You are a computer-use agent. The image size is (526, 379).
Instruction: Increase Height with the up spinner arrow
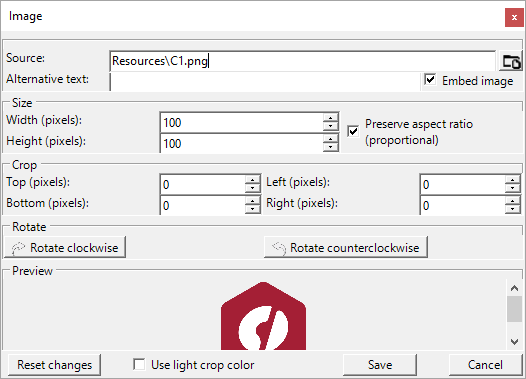[330, 139]
